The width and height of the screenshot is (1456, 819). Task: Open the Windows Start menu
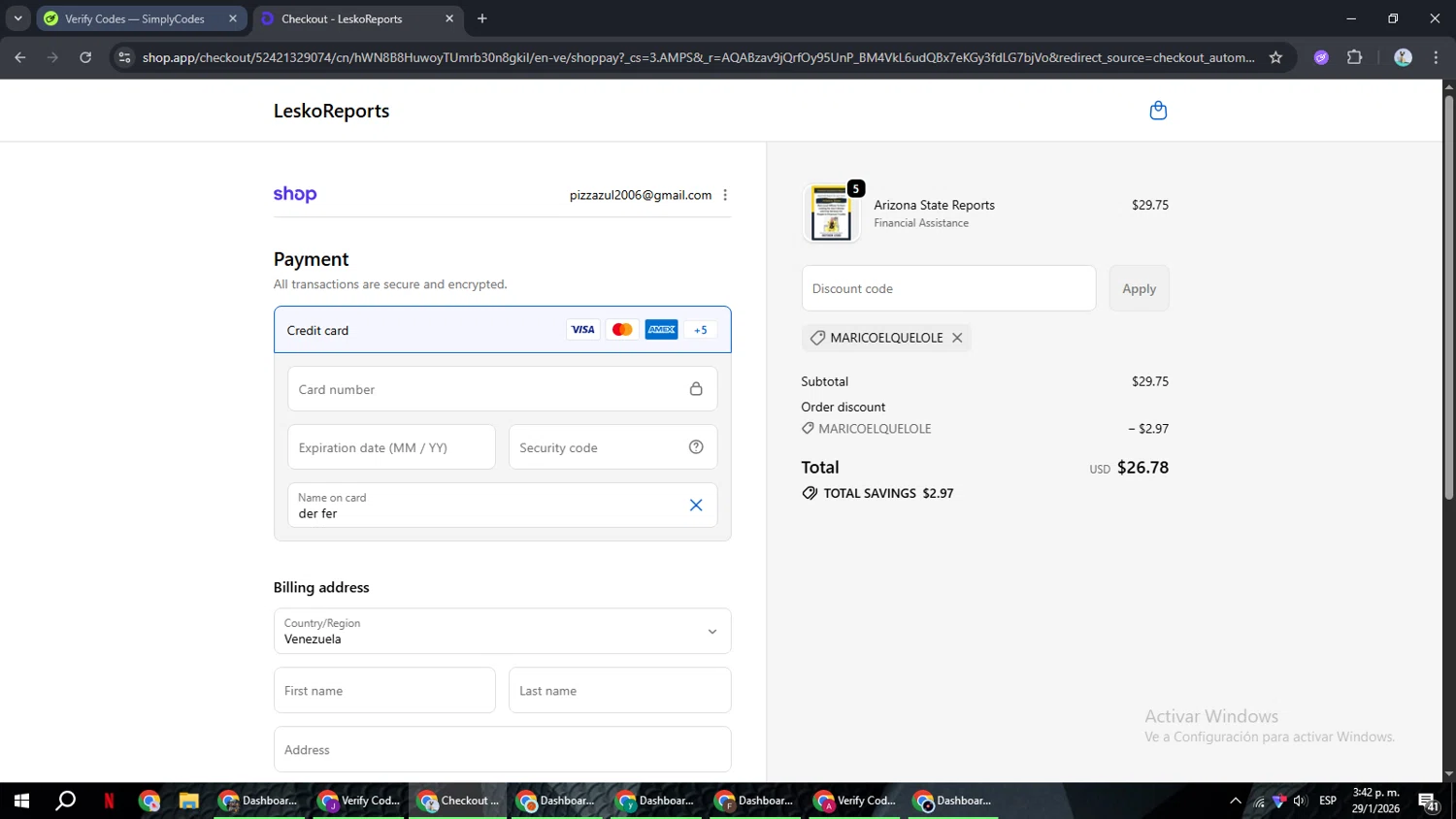pyautogui.click(x=21, y=801)
